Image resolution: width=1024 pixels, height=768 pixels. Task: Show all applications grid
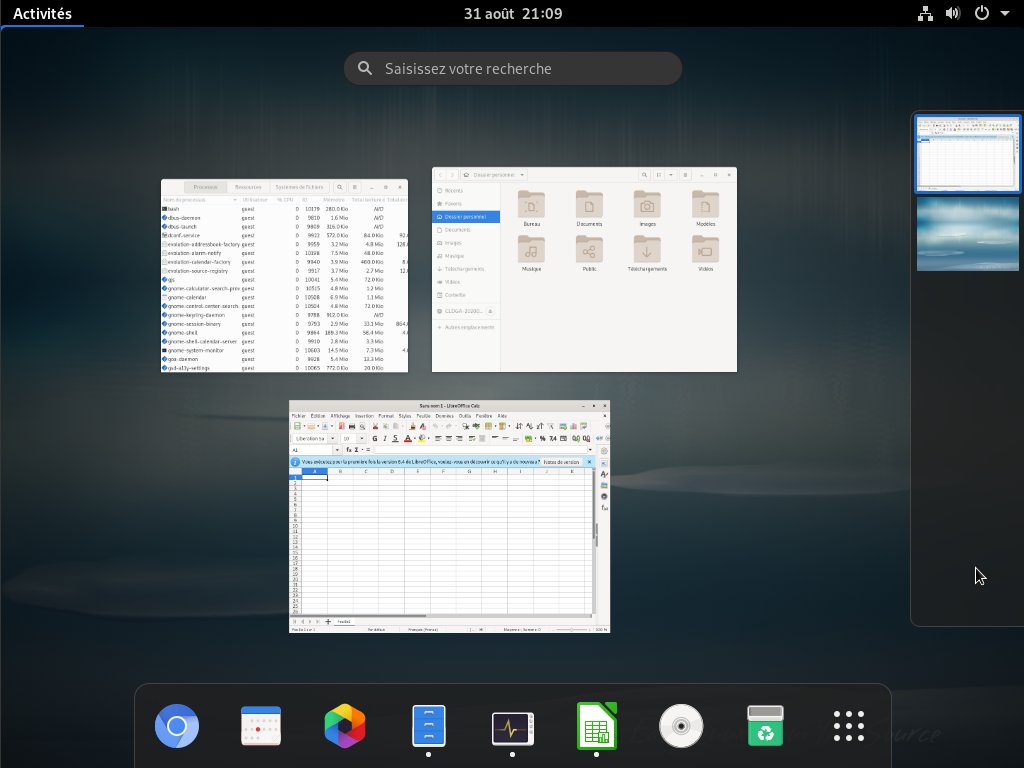coord(849,726)
